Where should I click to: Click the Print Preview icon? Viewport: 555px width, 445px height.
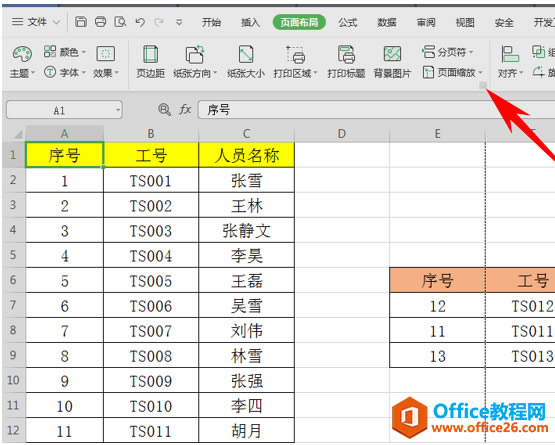coord(120,22)
